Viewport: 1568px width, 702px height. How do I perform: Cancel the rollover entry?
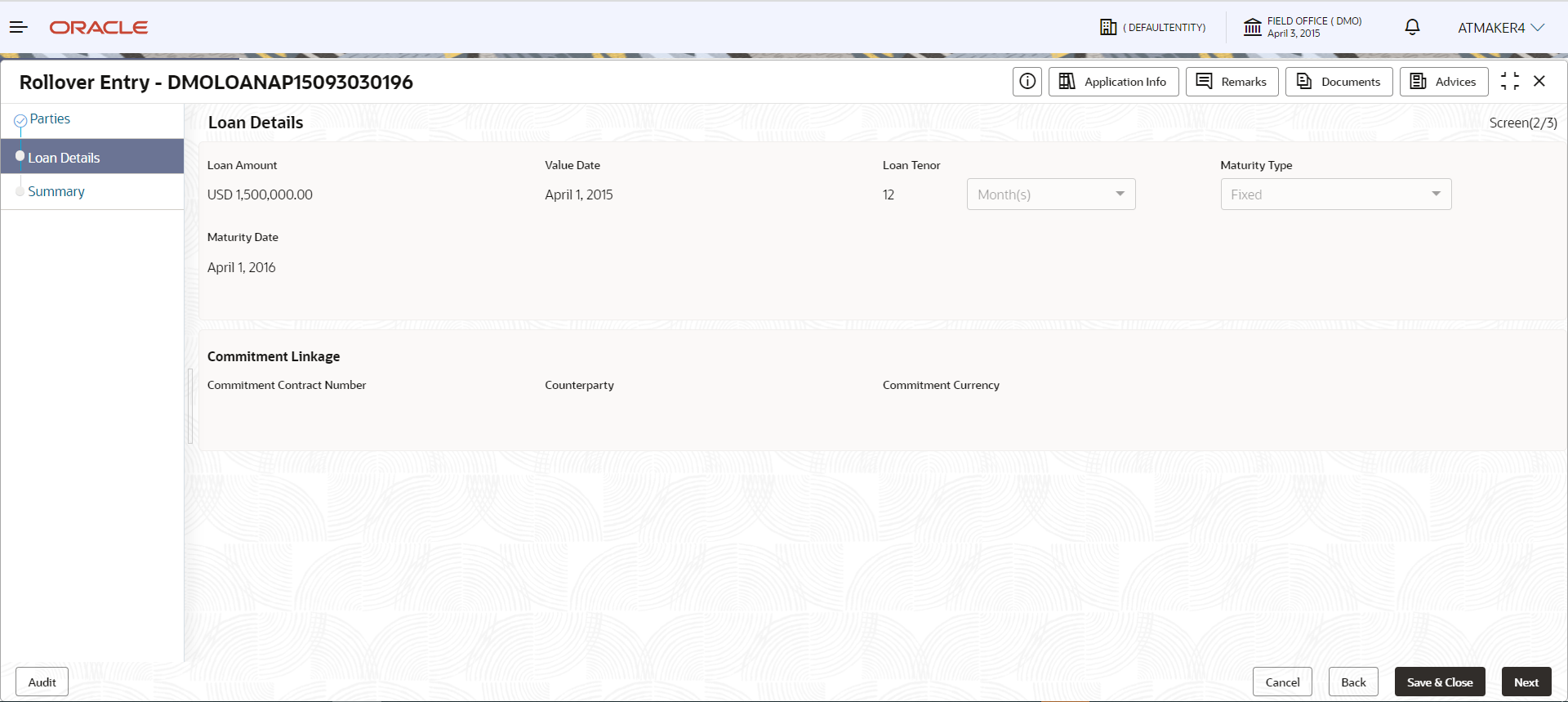point(1282,682)
